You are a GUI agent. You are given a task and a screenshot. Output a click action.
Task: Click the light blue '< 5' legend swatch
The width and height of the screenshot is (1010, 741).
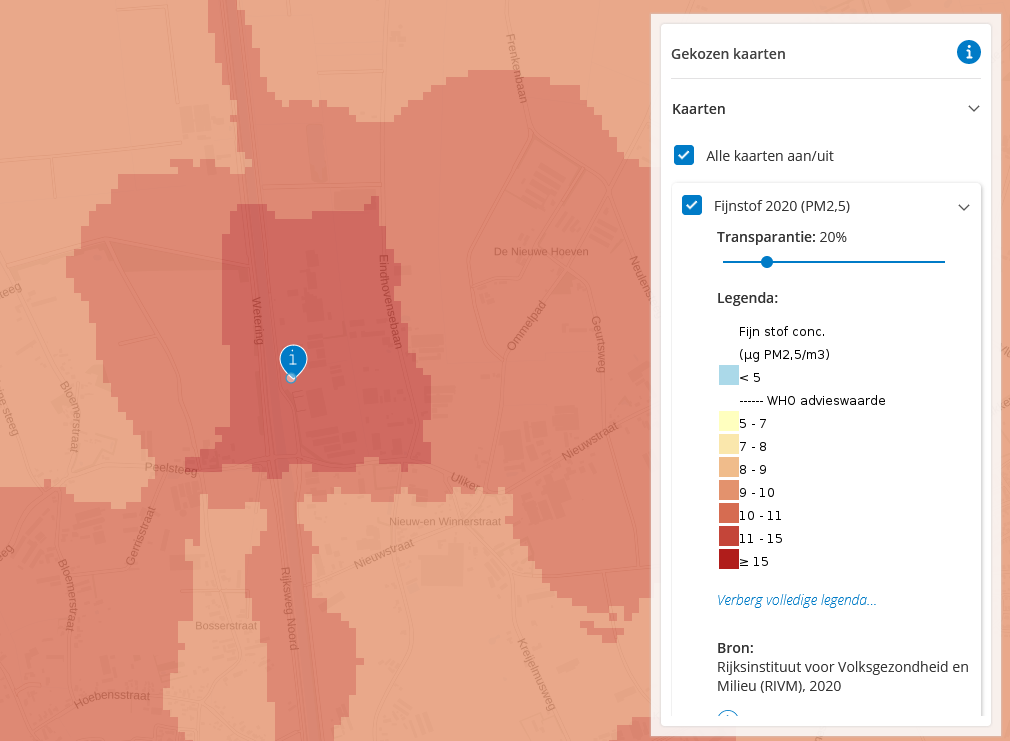728,376
